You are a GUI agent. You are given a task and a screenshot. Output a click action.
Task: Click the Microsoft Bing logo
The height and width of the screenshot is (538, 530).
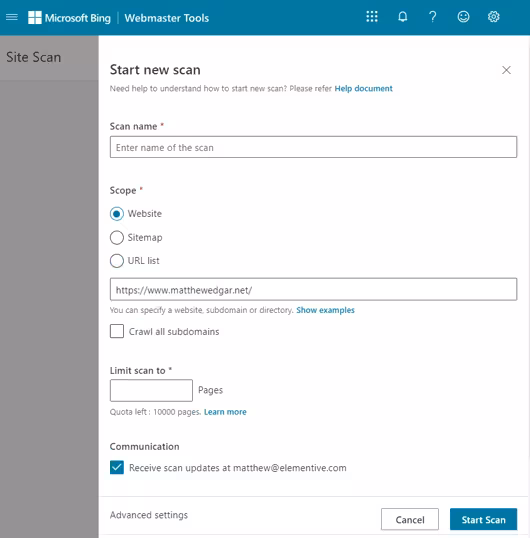coord(69,17)
